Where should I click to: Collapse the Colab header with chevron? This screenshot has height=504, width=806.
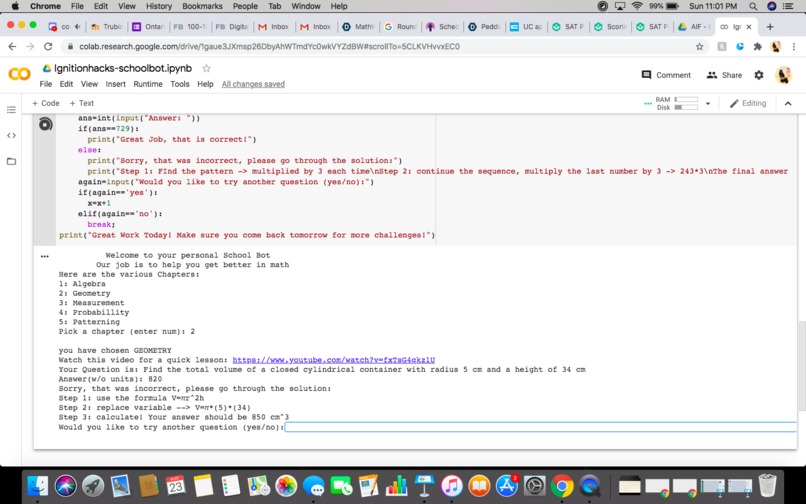tap(787, 103)
